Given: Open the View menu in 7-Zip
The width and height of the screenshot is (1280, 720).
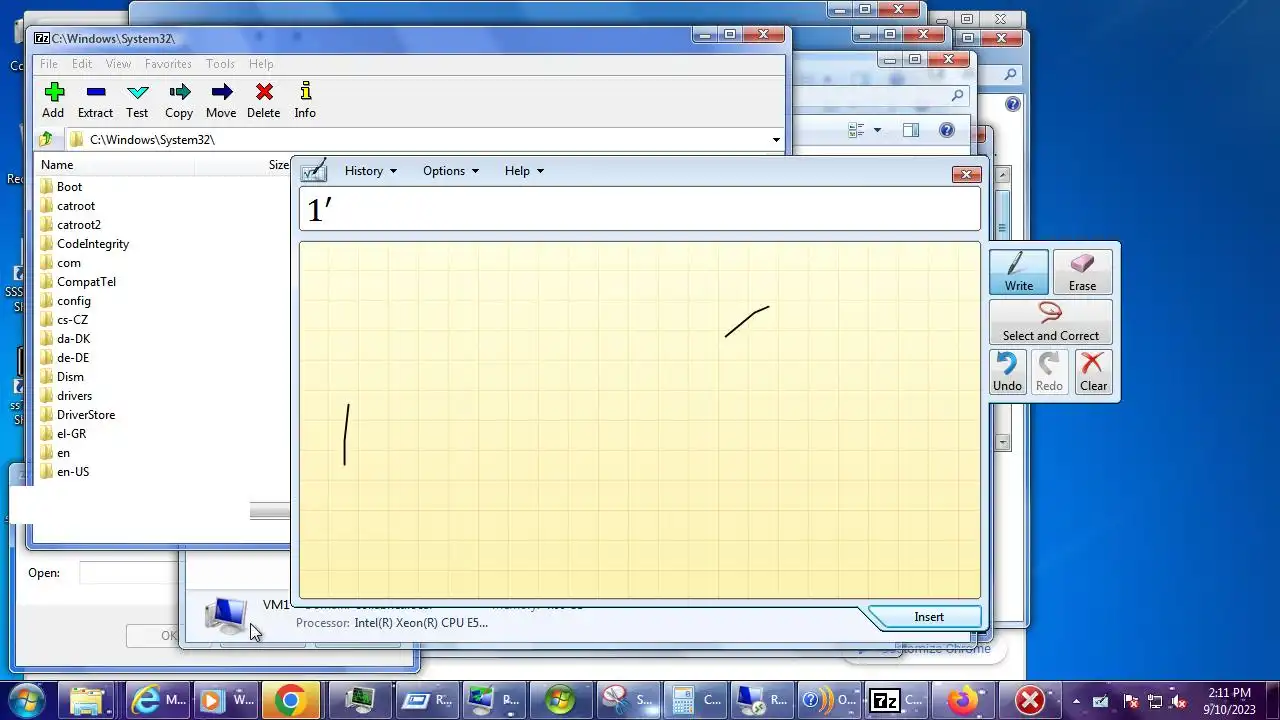Looking at the screenshot, I should click(x=118, y=64).
